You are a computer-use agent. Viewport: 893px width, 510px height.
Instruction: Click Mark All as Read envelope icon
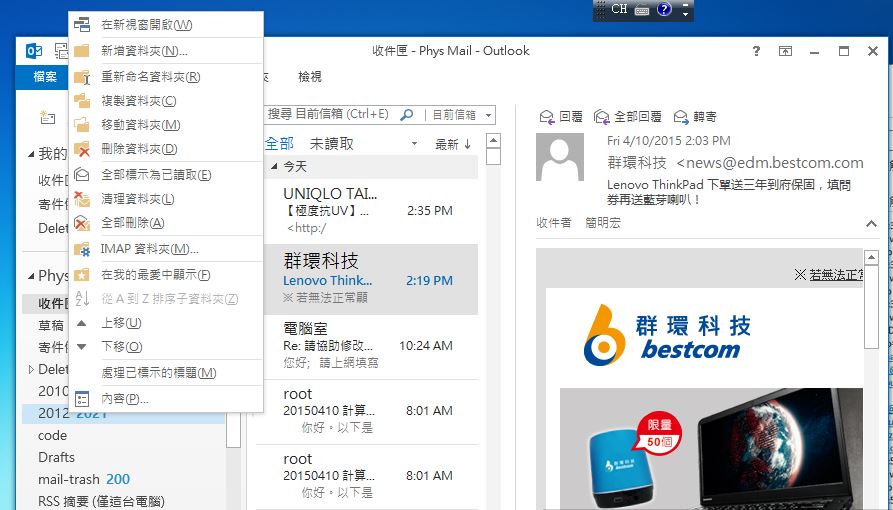[x=82, y=174]
